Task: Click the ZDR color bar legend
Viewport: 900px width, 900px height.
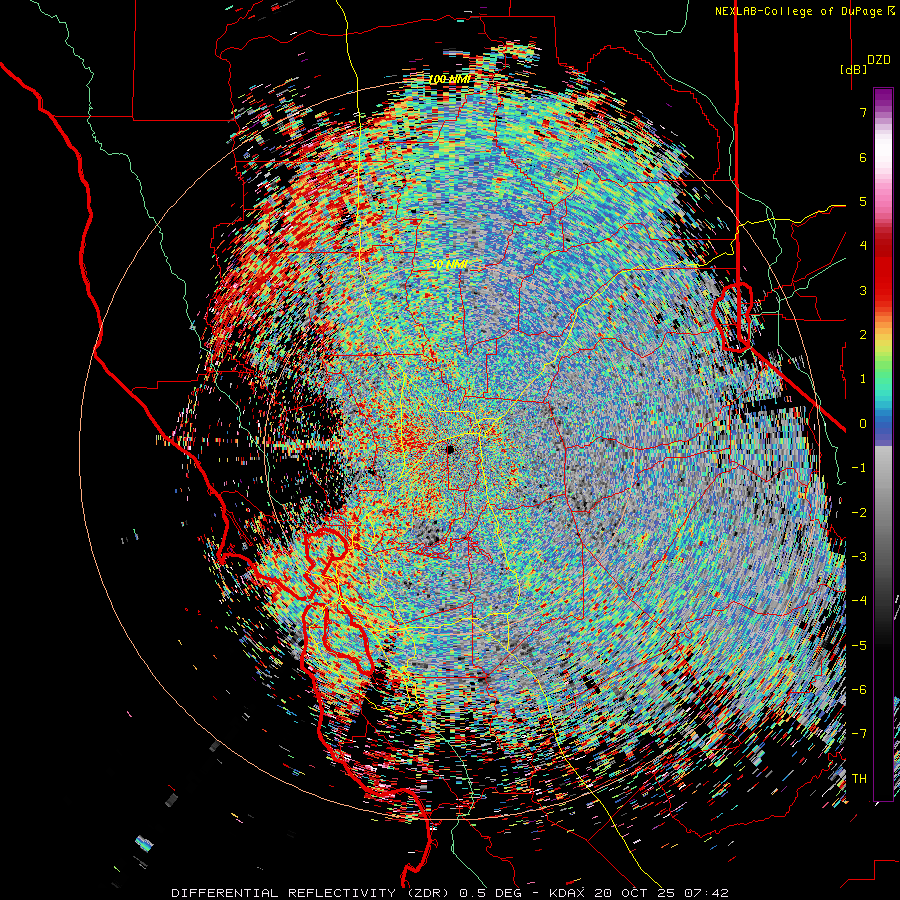Action: (x=883, y=444)
